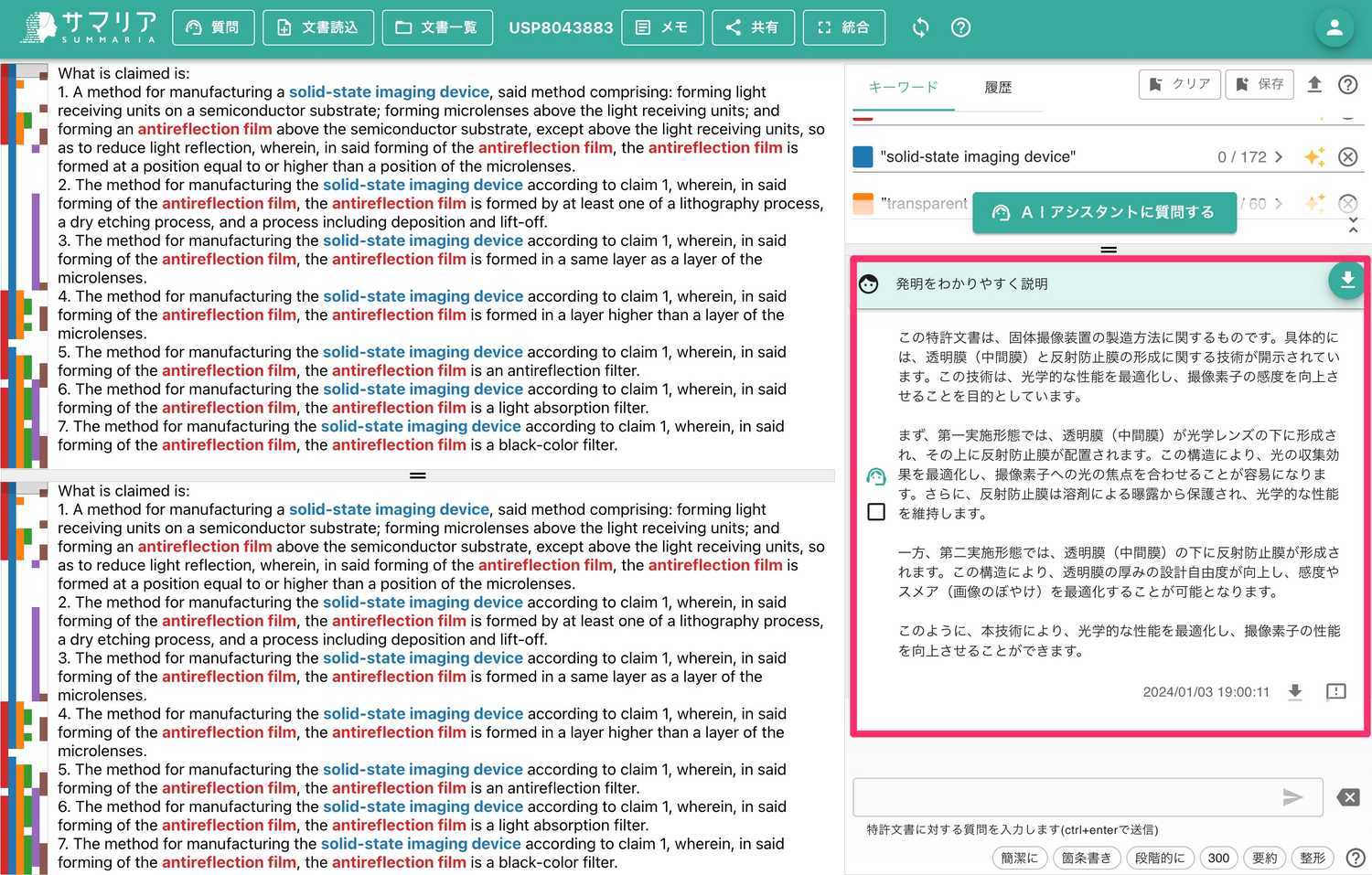1372x875 pixels.
Task: Click the split handle between document panes
Action: coord(418,475)
